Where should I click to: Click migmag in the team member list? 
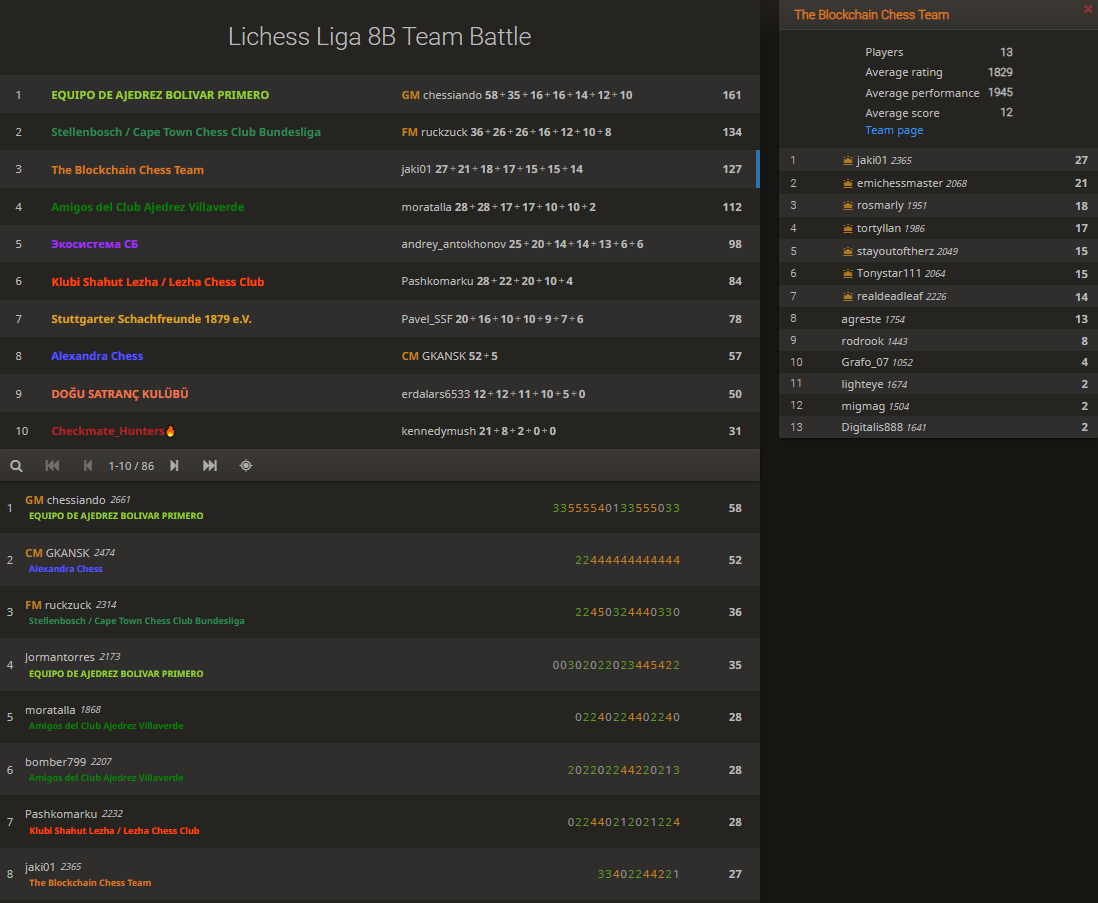863,406
